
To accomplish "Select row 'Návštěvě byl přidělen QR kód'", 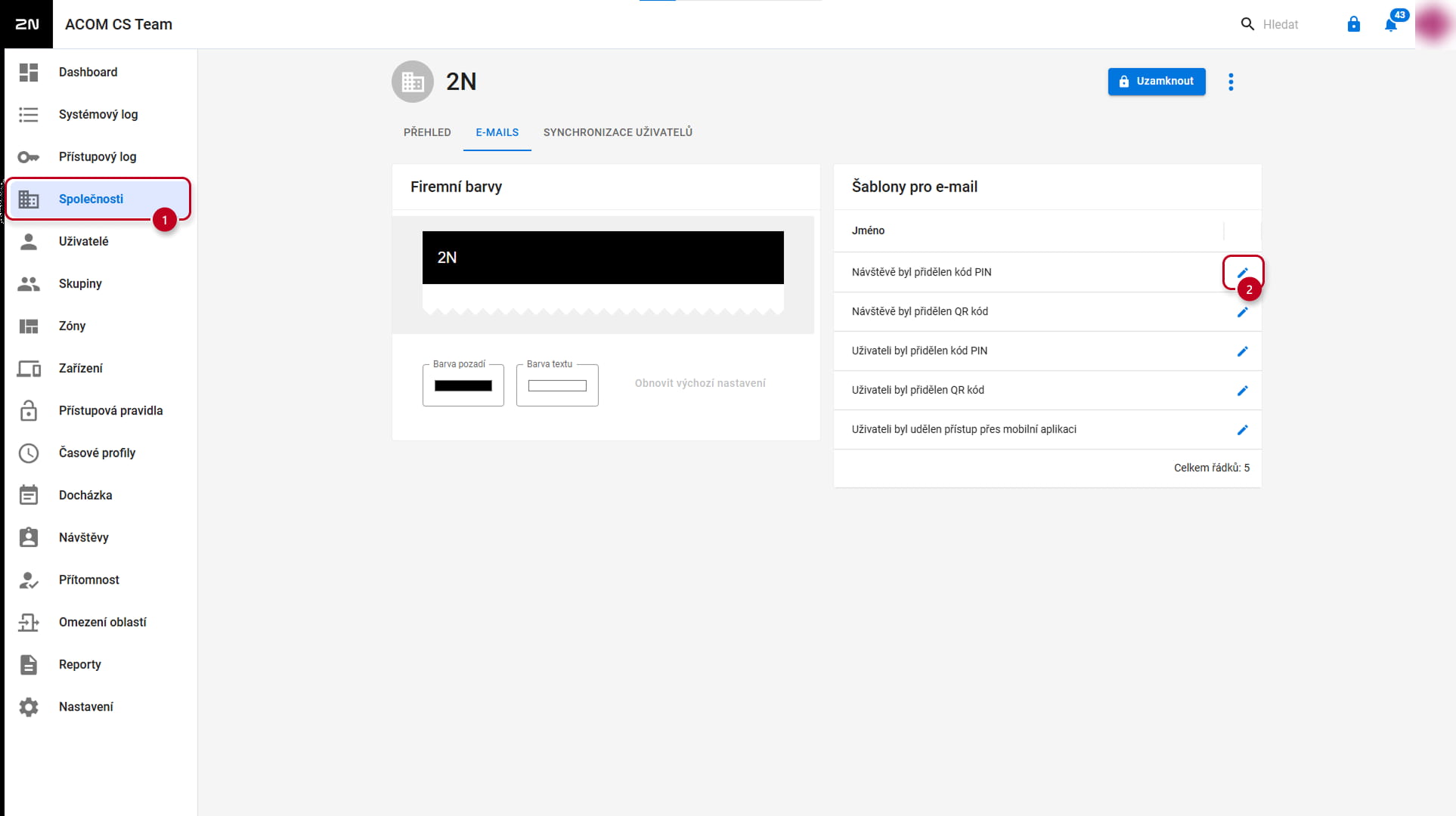I will click(1048, 312).
